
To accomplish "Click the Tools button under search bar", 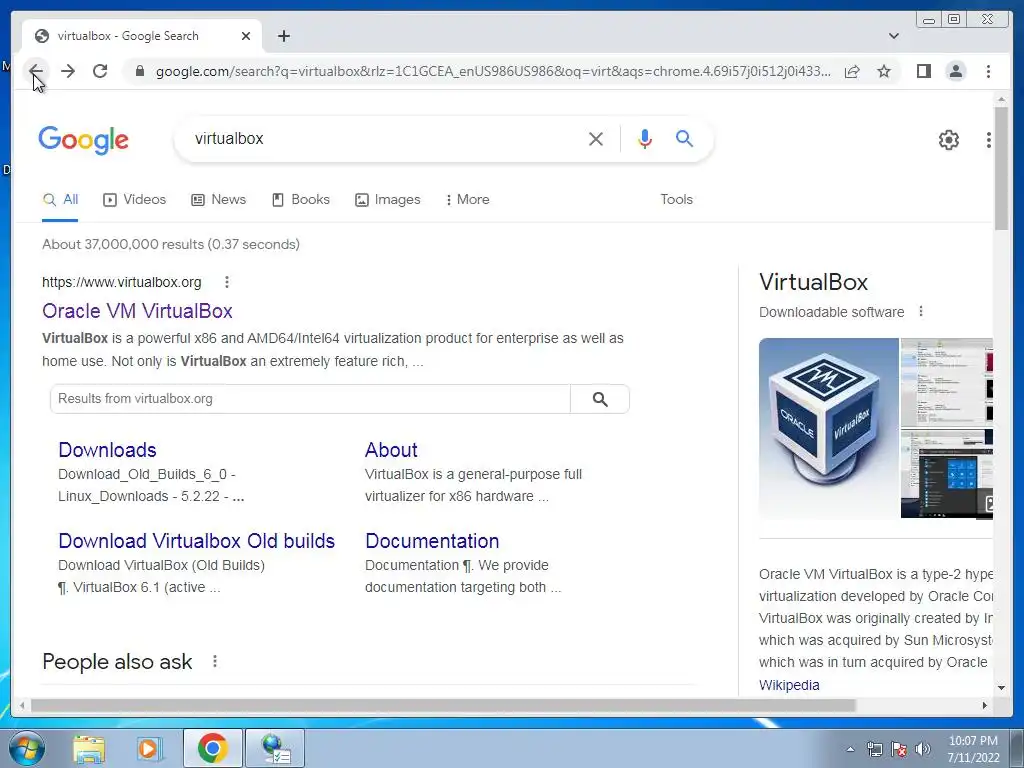I will (677, 199).
